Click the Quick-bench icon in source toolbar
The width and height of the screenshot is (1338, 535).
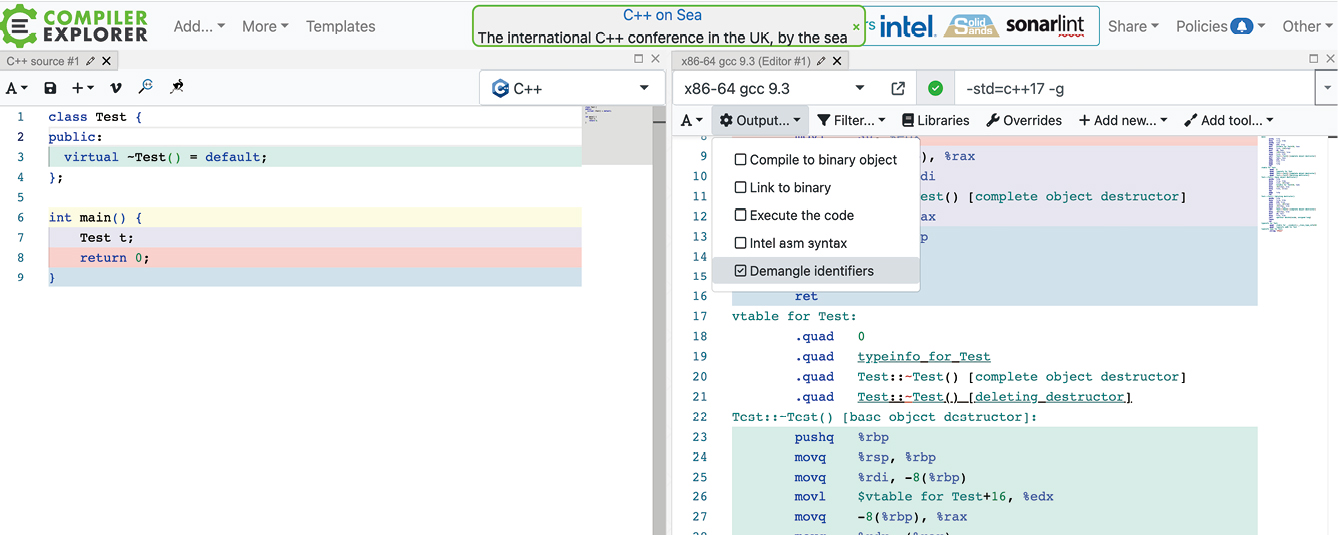pyautogui.click(x=177, y=87)
